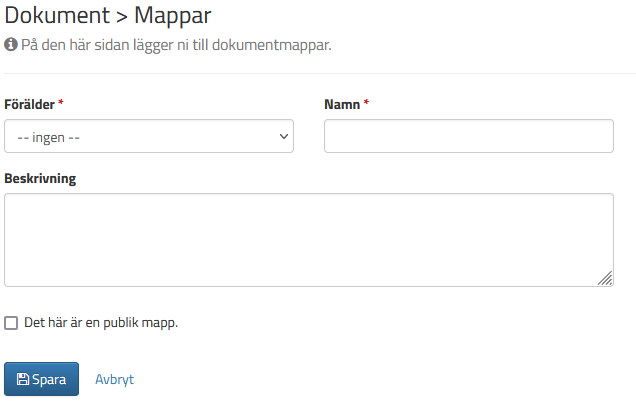The height and width of the screenshot is (413, 636).
Task: Click the Namn field label
Action: coord(342,104)
